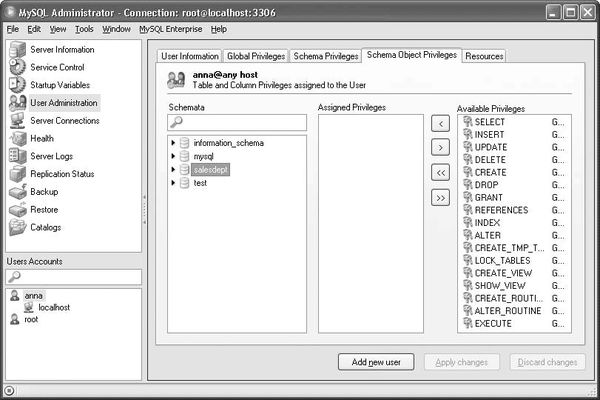Image resolution: width=600 pixels, height=400 pixels.
Task: Select the Backup section icon
Action: pyautogui.click(x=17, y=191)
